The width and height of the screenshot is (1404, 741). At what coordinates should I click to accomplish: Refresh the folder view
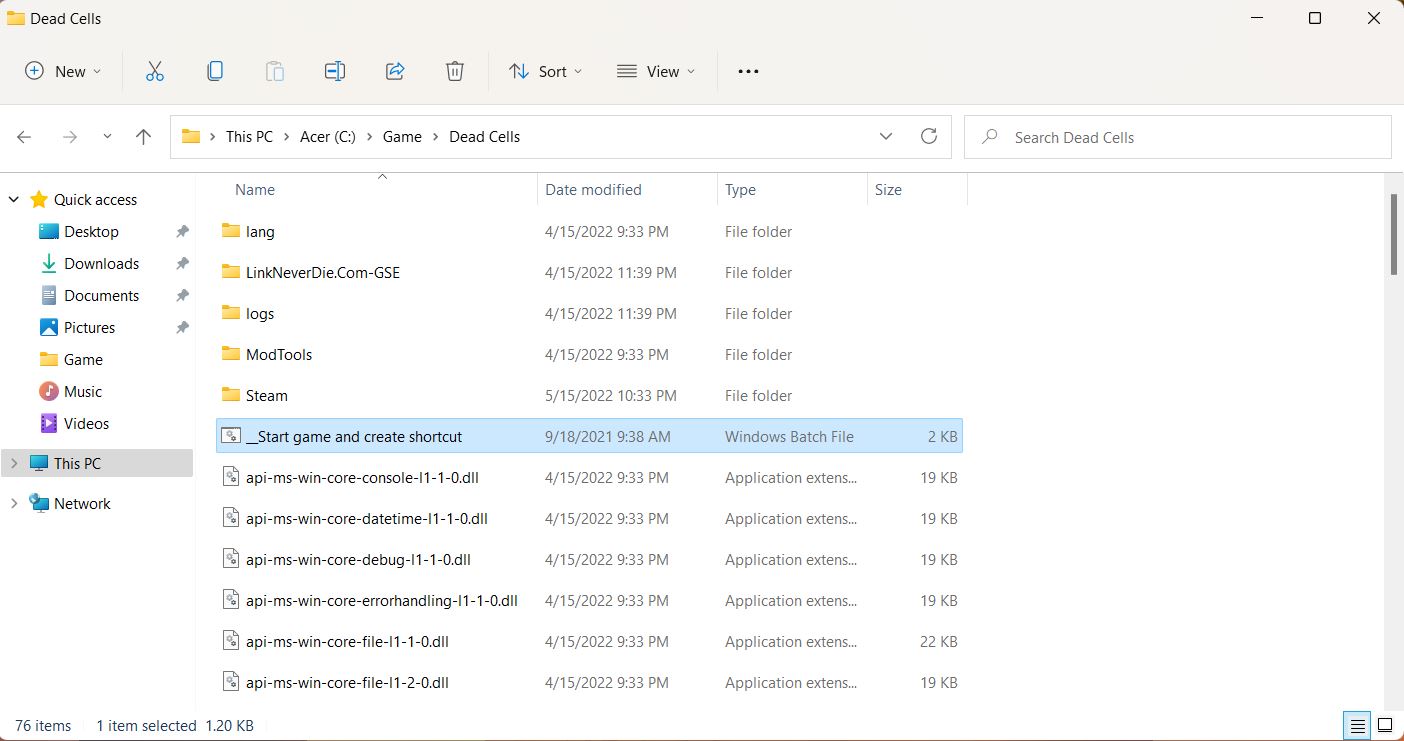(929, 136)
